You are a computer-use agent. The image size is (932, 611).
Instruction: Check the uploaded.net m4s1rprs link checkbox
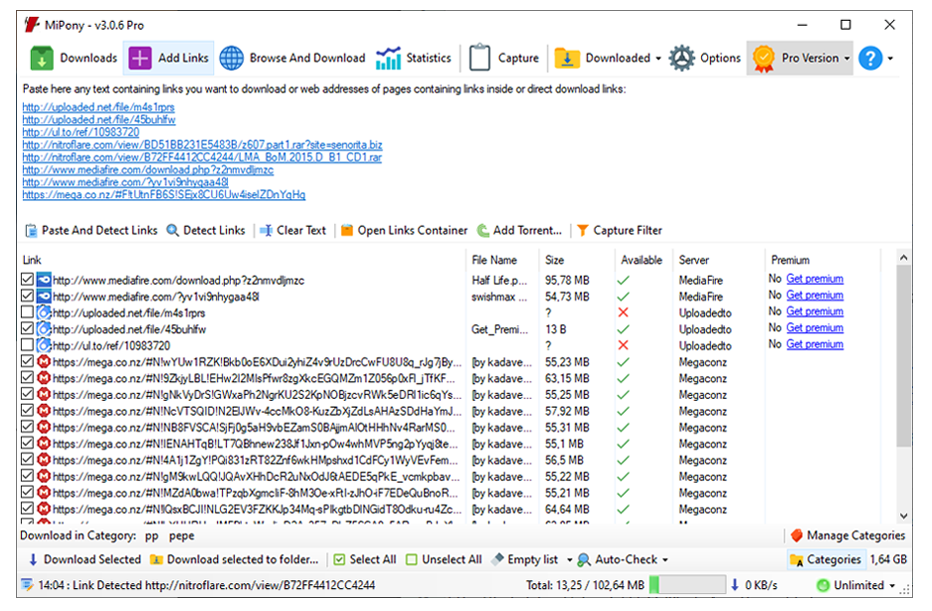(x=27, y=312)
